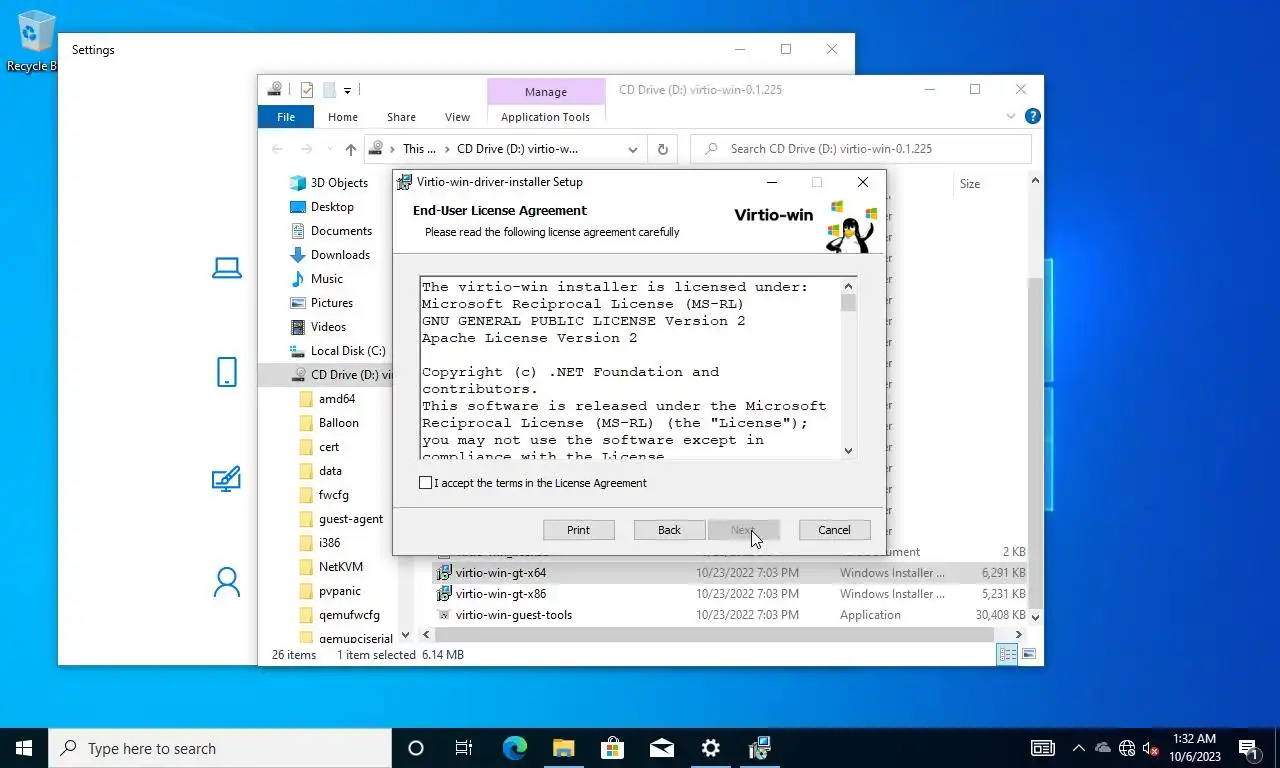The height and width of the screenshot is (768, 1280).
Task: Refresh the CD Drive folder view
Action: coord(662,149)
